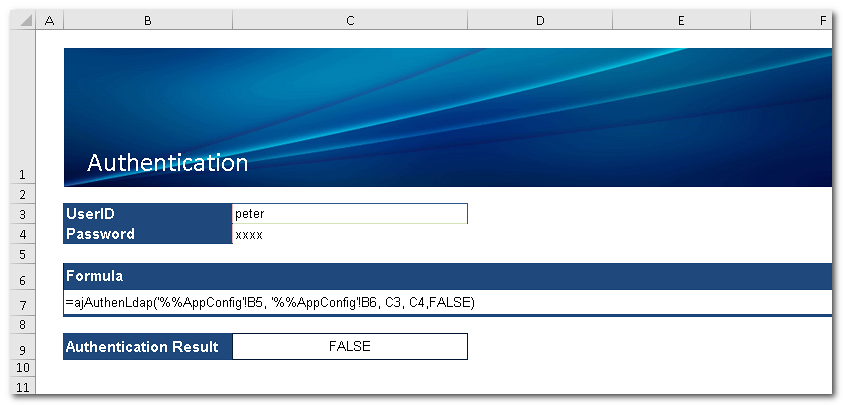Select column B header

coord(148,20)
